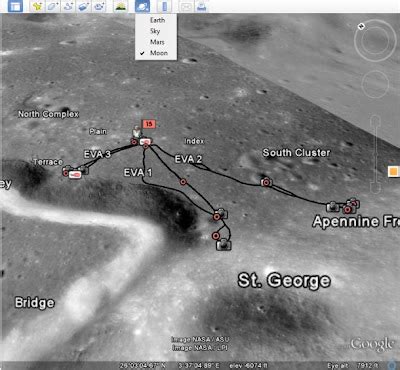
Task: Click the vertical zoom slider
Action: click(375, 154)
